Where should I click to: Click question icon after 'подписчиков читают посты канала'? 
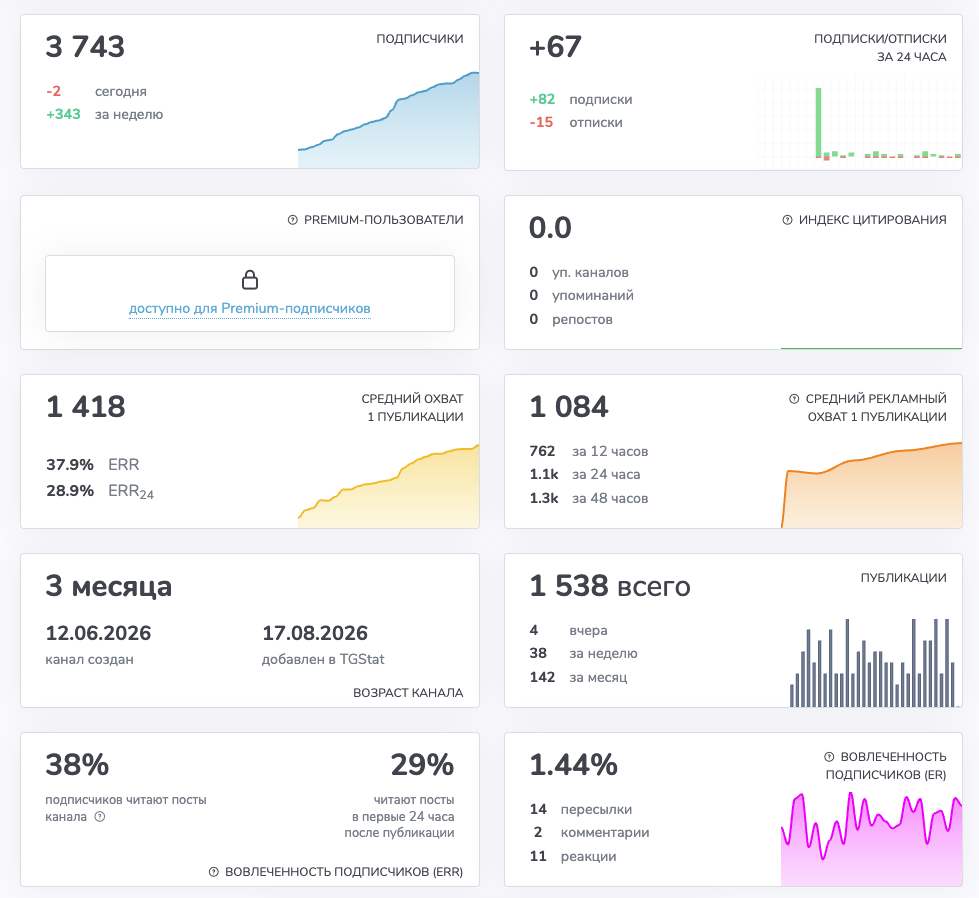(x=100, y=817)
